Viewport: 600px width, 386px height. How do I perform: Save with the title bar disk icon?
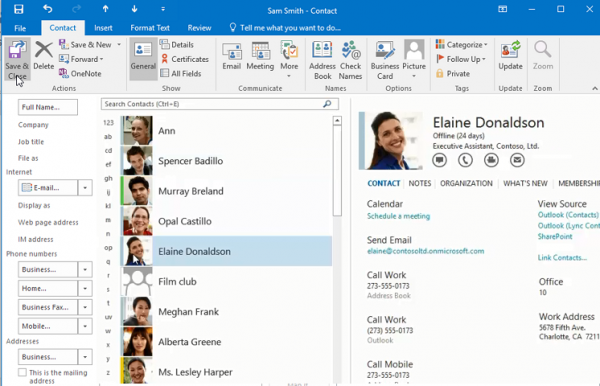[x=18, y=9]
